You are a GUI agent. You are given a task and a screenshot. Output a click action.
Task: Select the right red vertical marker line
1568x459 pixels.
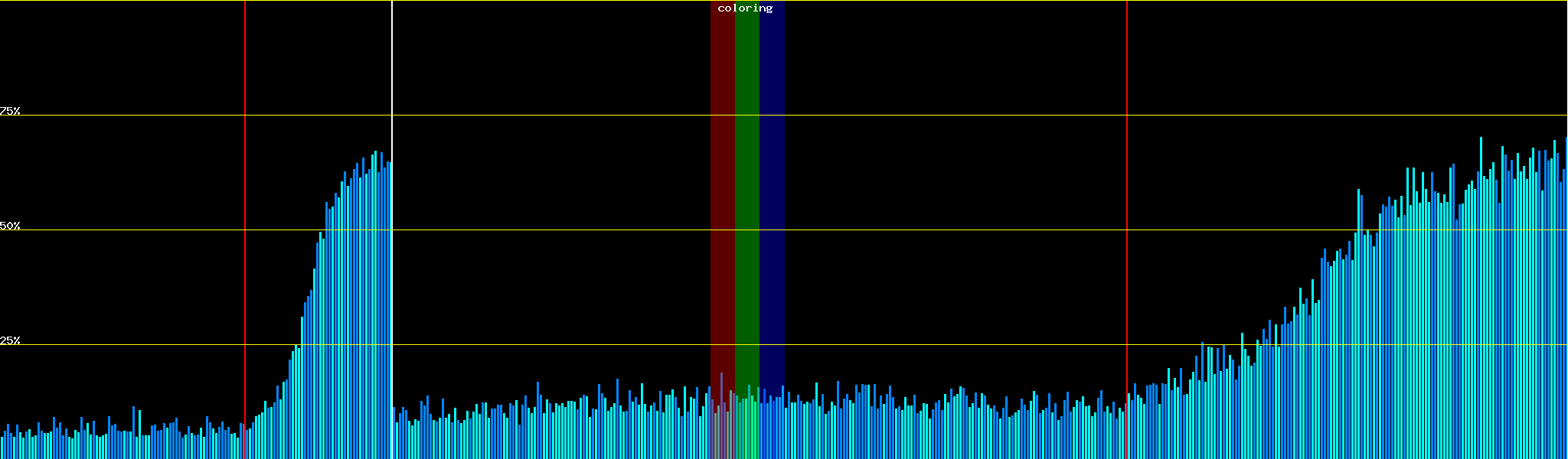pyautogui.click(x=1127, y=76)
